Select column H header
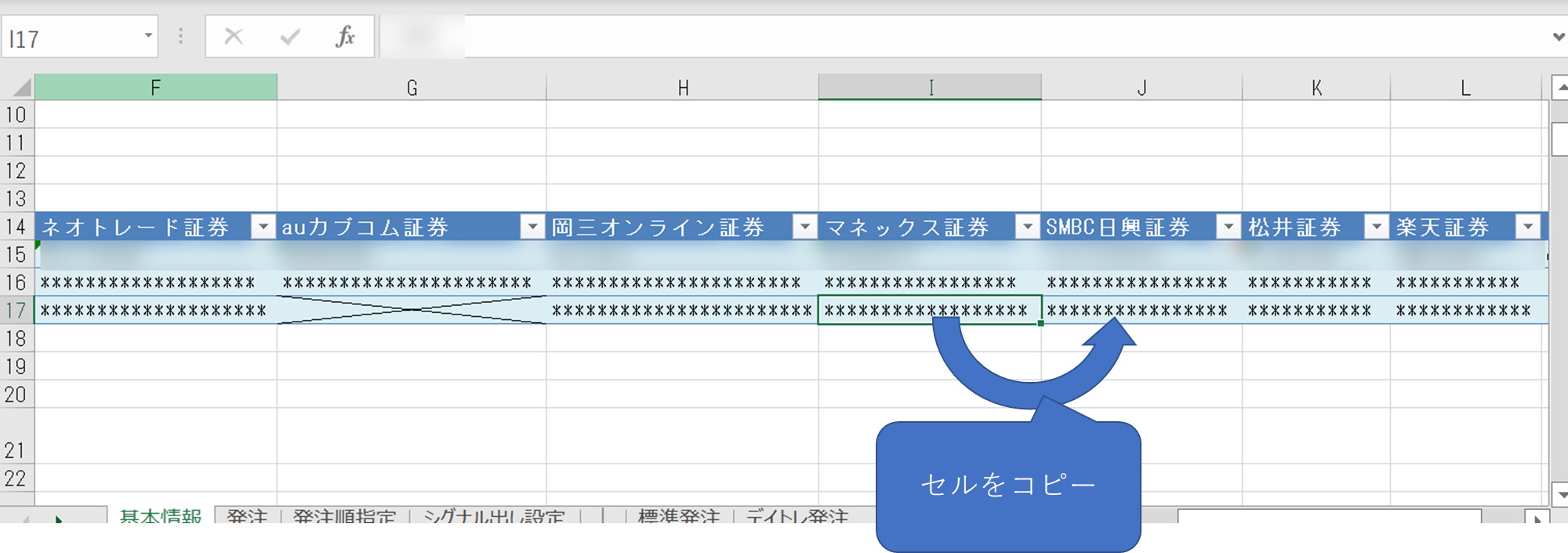Screen dimensions: 1568x553 pos(683,87)
